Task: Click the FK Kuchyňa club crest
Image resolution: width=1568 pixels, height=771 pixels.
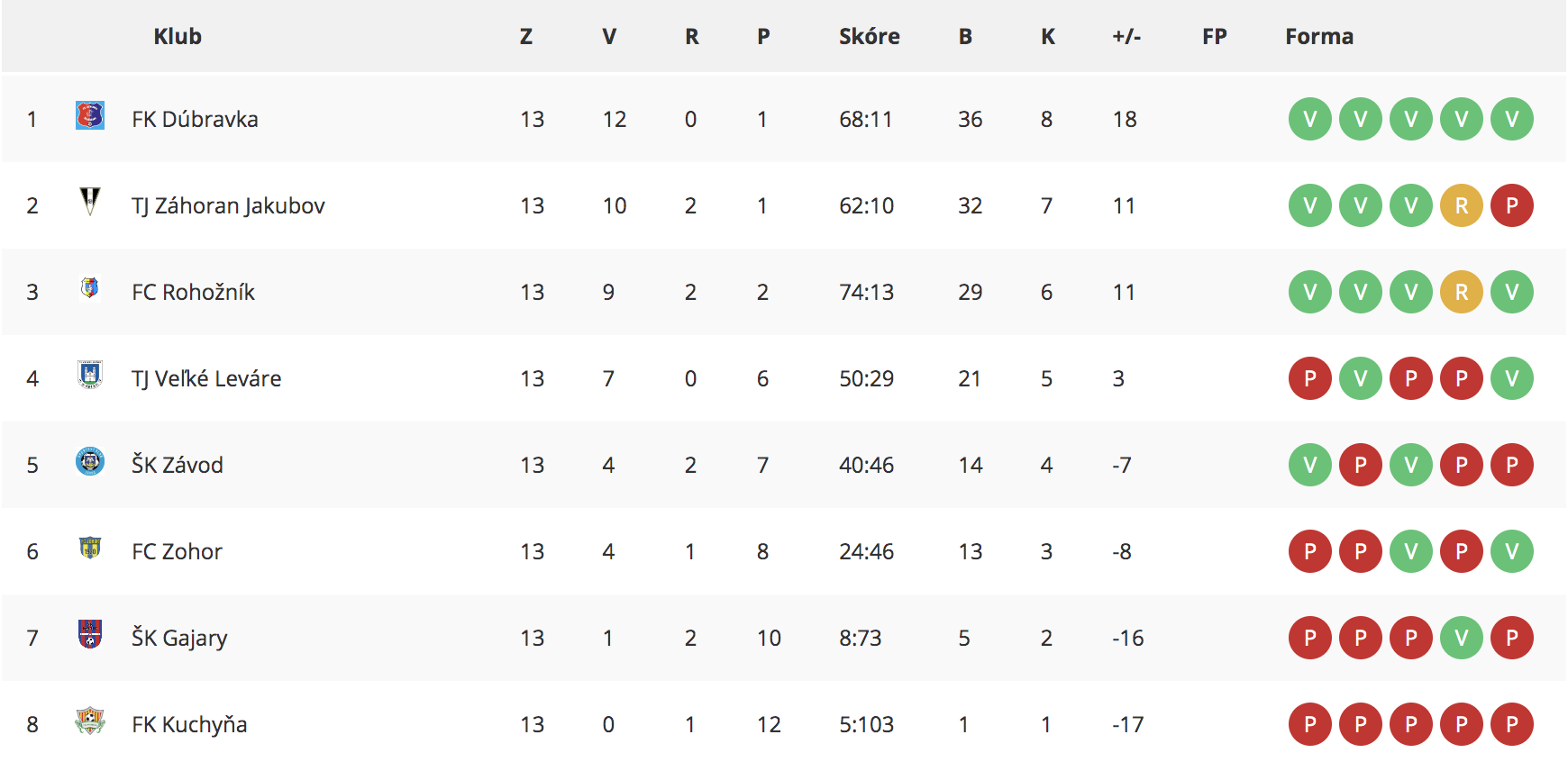Action: (x=90, y=721)
